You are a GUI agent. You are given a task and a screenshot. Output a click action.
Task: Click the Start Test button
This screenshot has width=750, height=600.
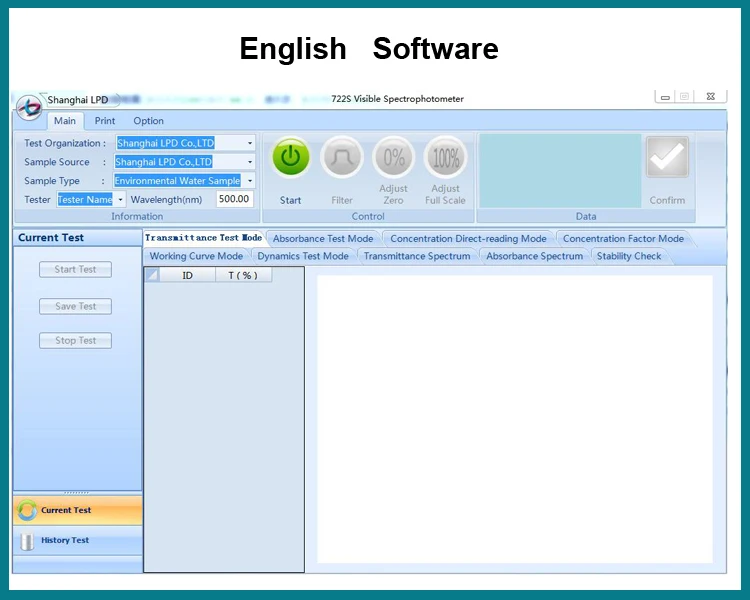coord(75,269)
